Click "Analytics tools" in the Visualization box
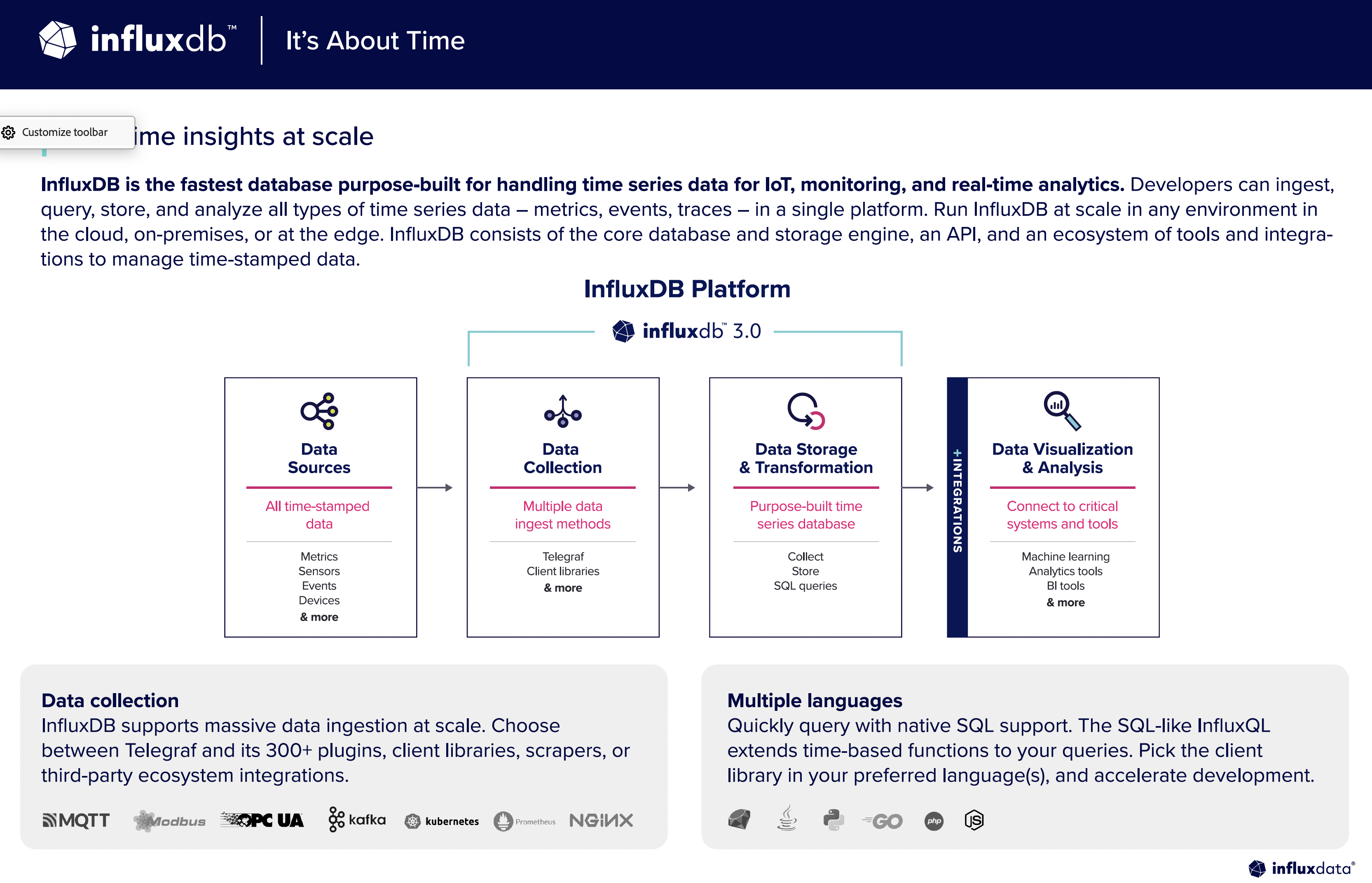 (x=1065, y=571)
